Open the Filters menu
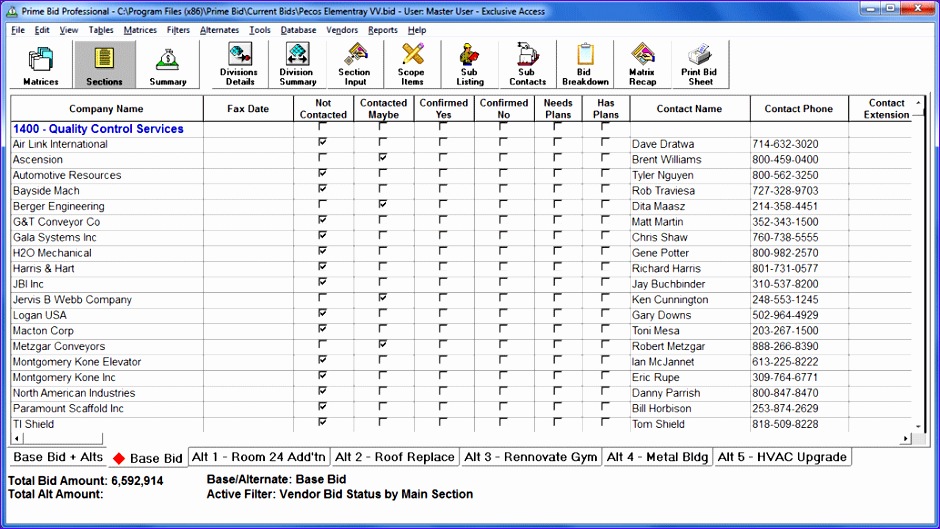This screenshot has height=529, width=940. click(x=178, y=30)
